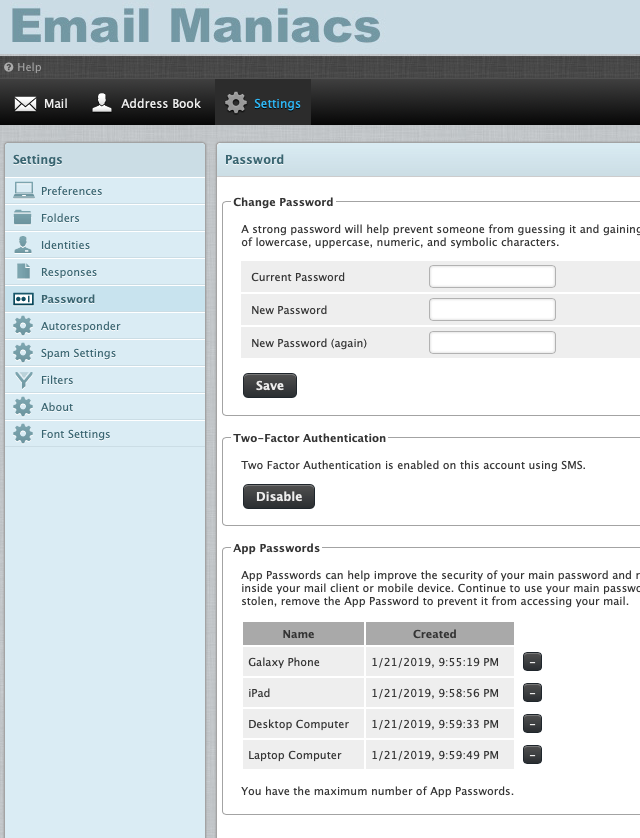Remove the Desktop Computer app password
Screen dimensions: 640x838
tap(532, 724)
